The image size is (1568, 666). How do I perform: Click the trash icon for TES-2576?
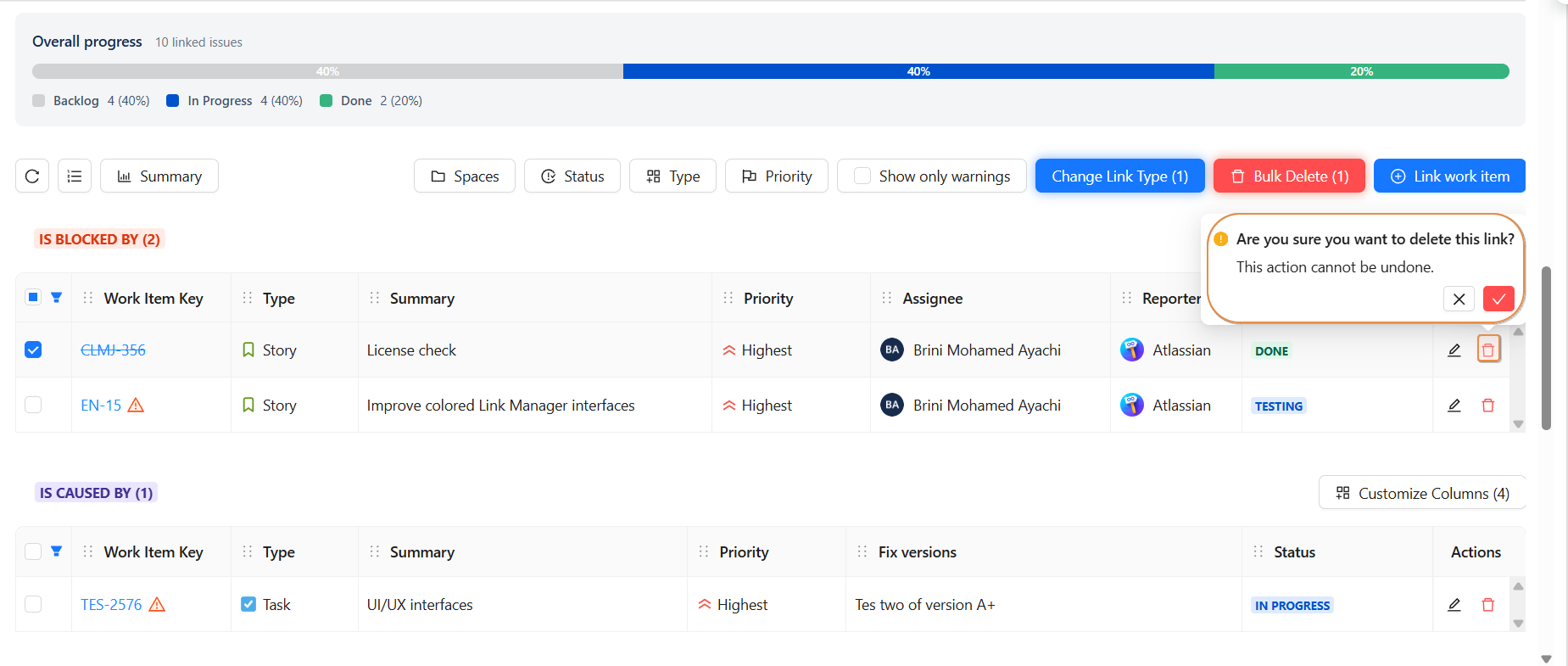(1487, 605)
